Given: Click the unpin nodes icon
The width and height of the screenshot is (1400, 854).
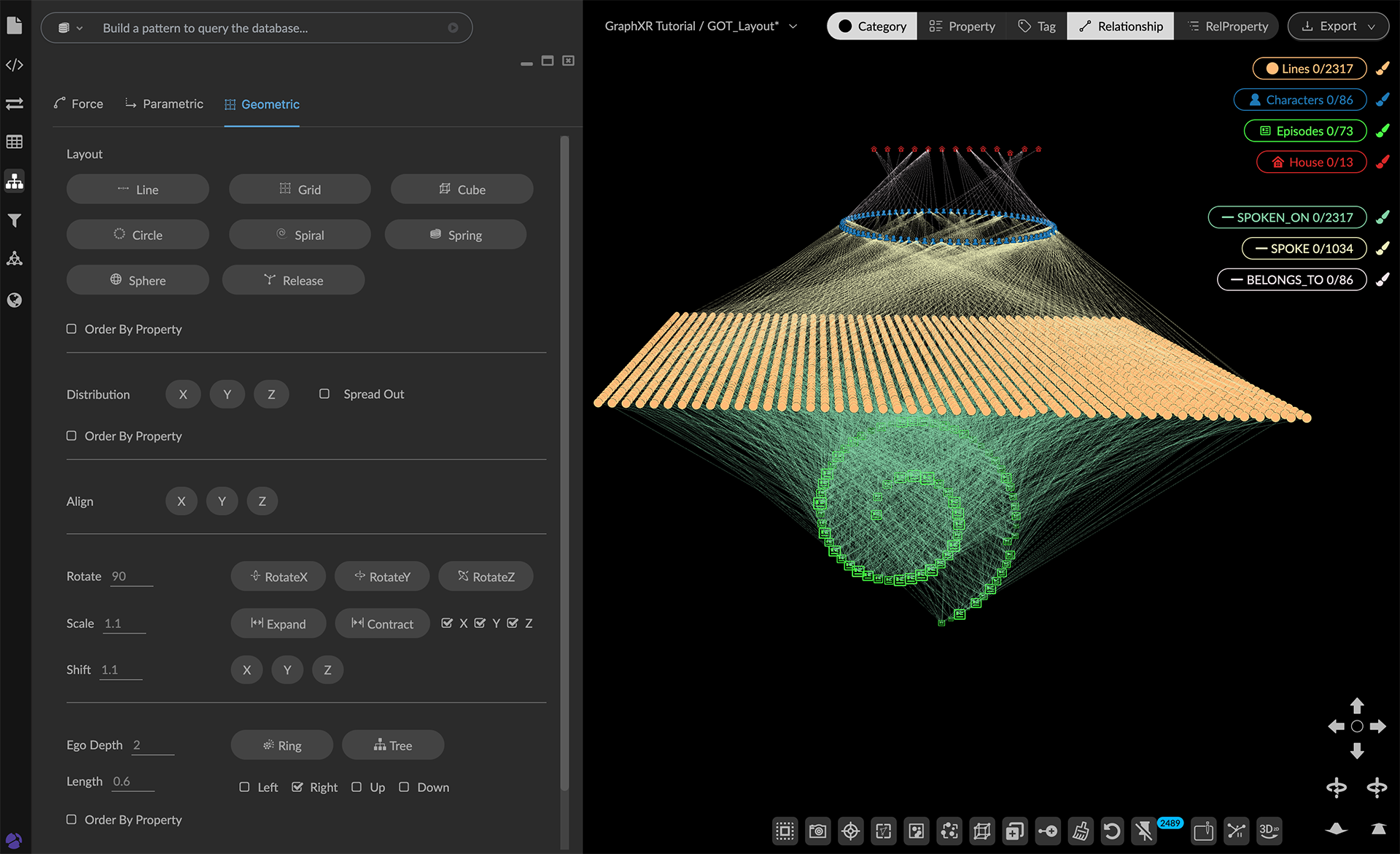Looking at the screenshot, I should [1144, 831].
